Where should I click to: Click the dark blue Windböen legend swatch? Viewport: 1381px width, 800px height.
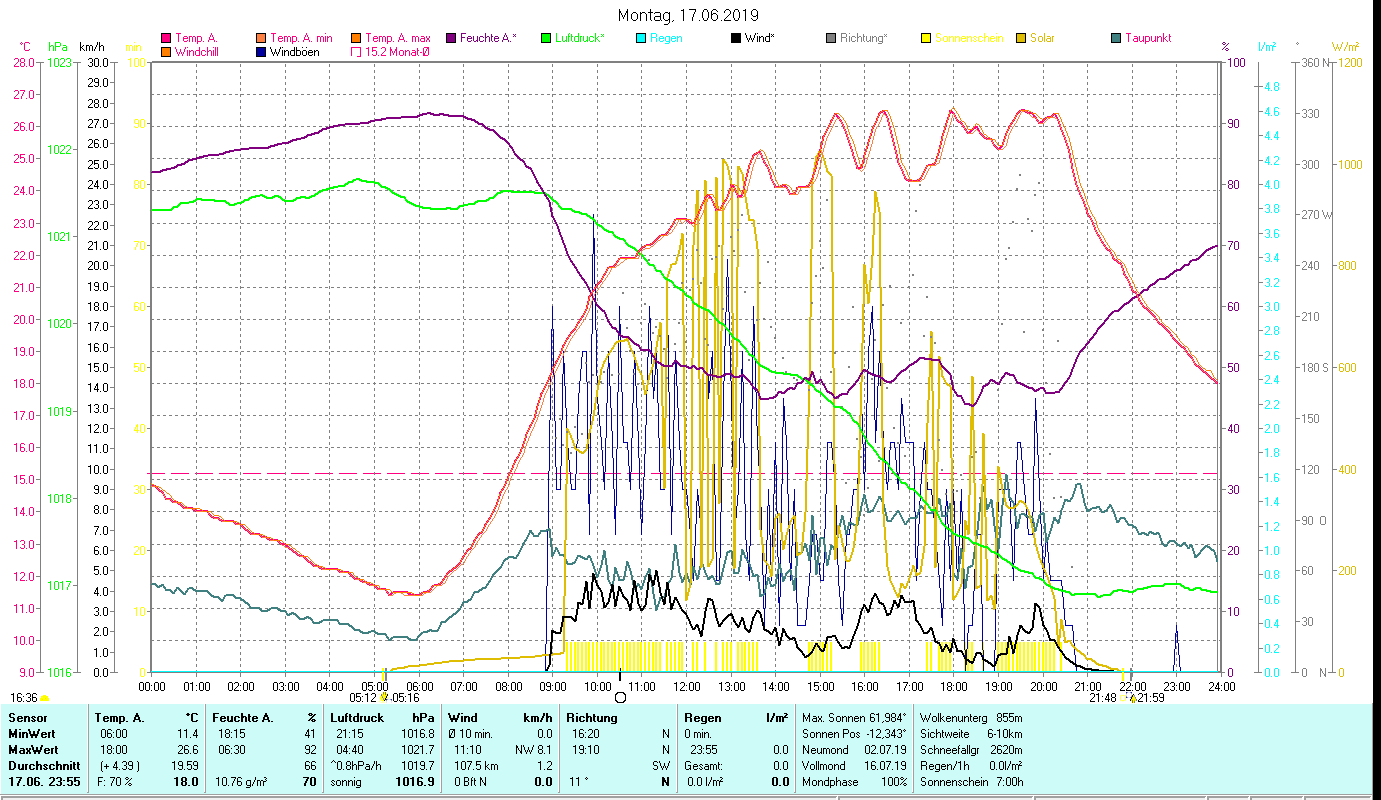(x=261, y=52)
